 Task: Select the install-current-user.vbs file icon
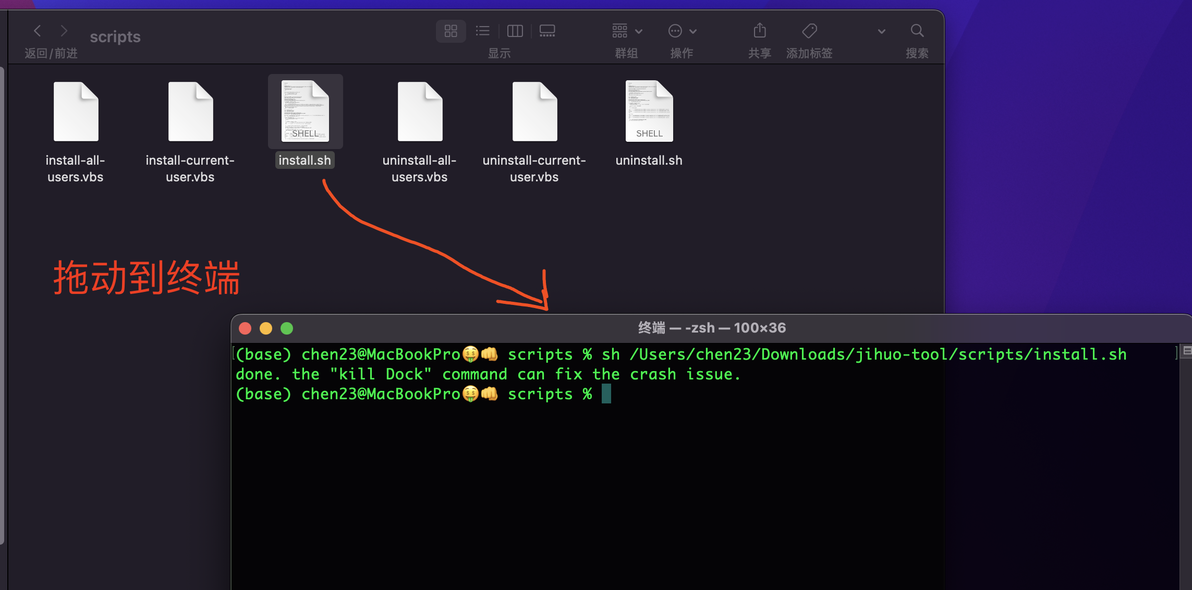coord(190,111)
